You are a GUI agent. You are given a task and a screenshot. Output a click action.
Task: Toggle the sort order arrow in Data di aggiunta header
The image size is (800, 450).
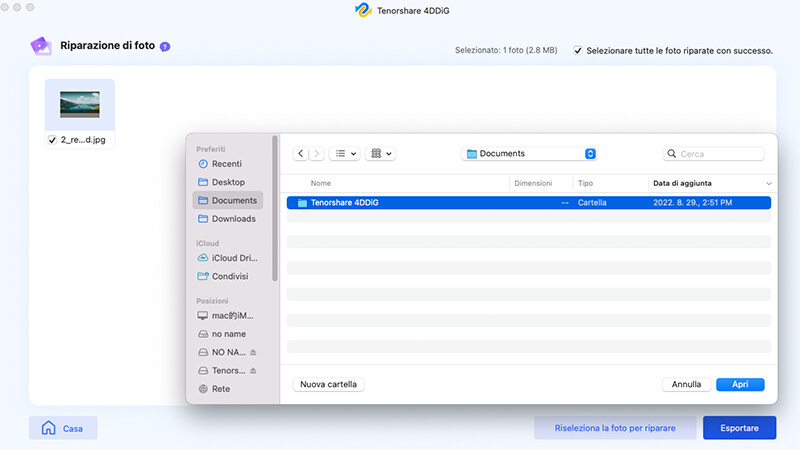[768, 184]
